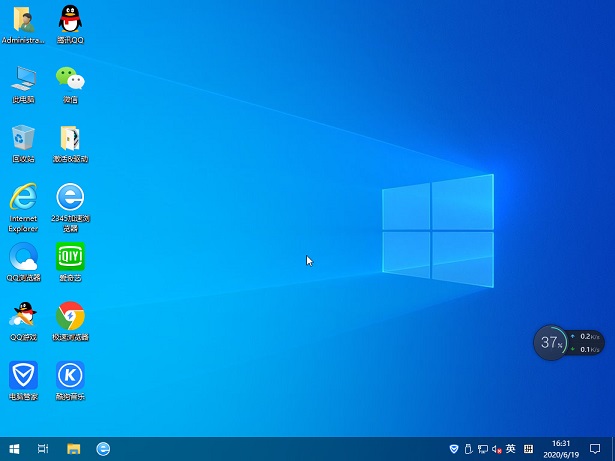Image resolution: width=615 pixels, height=461 pixels.
Task: Open Task View from the taskbar
Action: click(43, 449)
